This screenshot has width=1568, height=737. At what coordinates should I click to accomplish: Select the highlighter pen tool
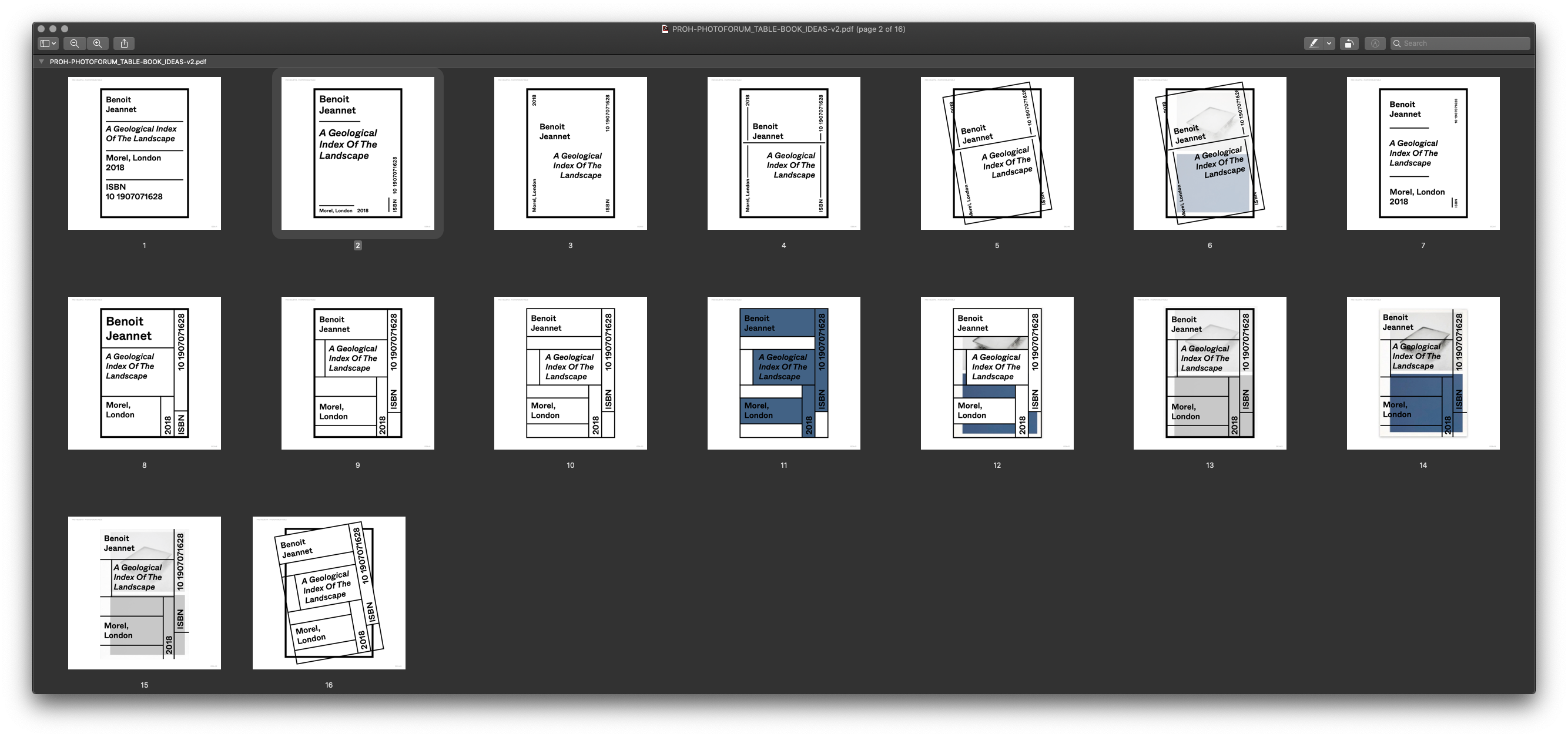(x=1314, y=43)
